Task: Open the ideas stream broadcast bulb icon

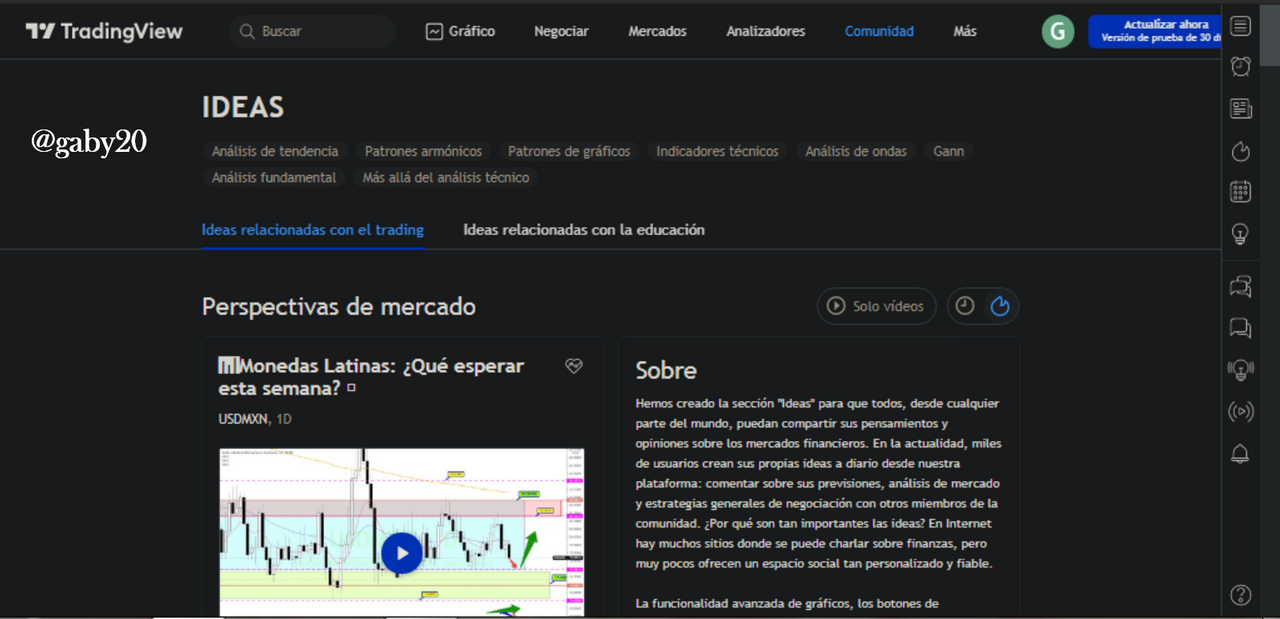Action: point(1241,370)
